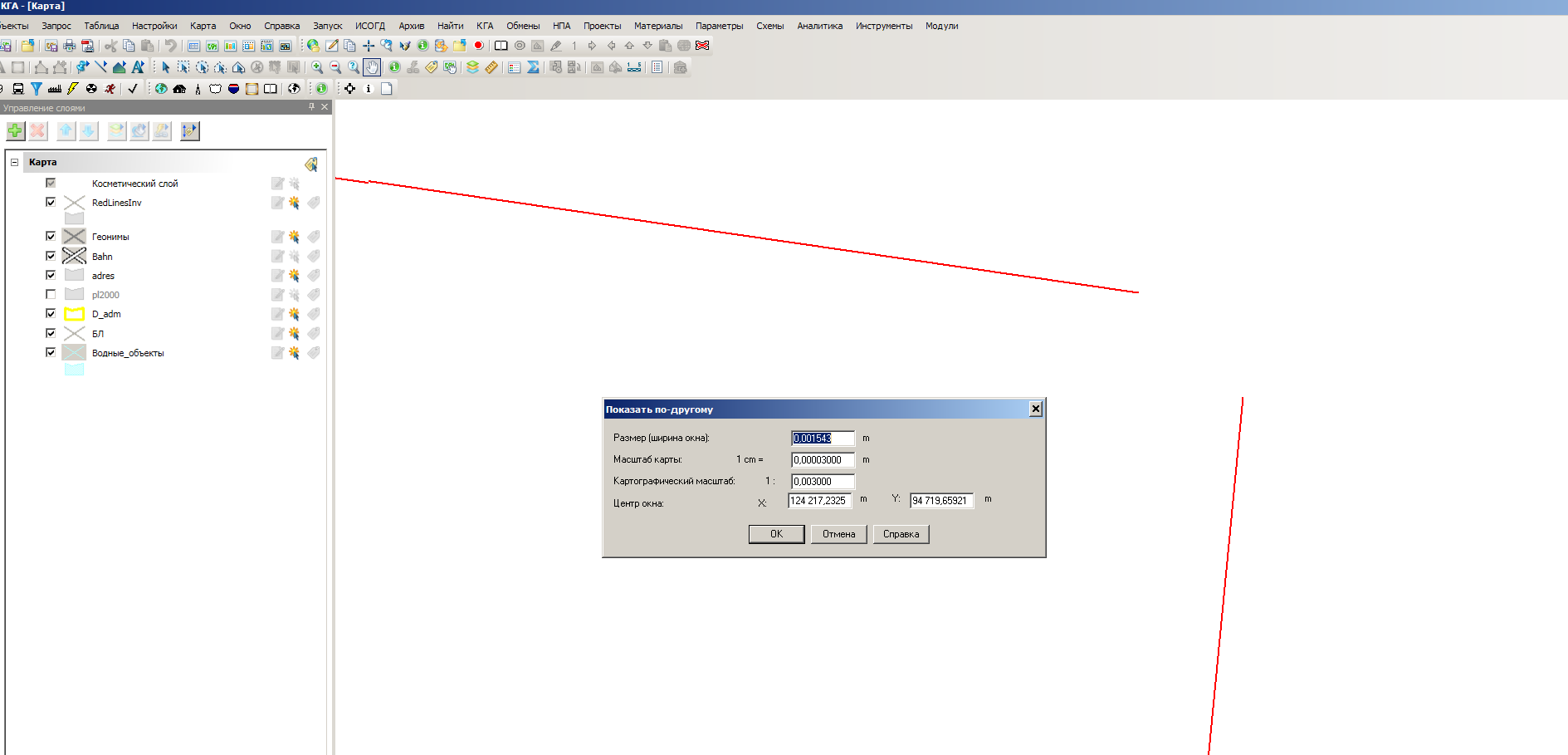Click the yellow D_adm style swatch
This screenshot has height=755, width=1568.
(x=75, y=314)
